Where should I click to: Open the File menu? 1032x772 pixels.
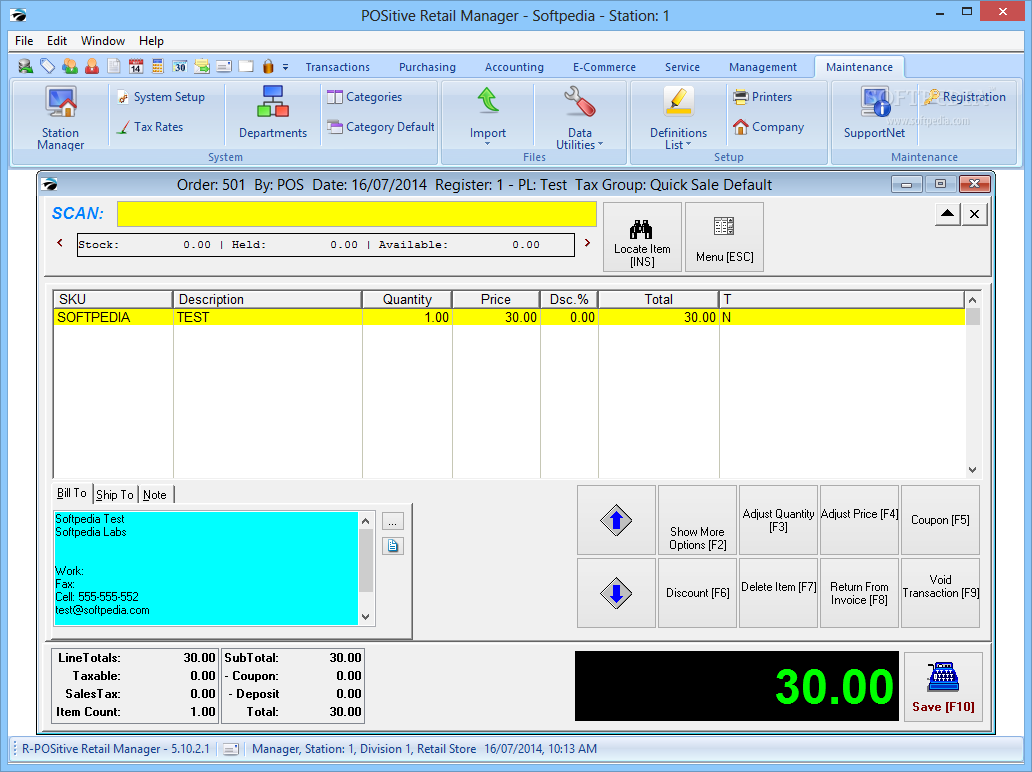24,41
